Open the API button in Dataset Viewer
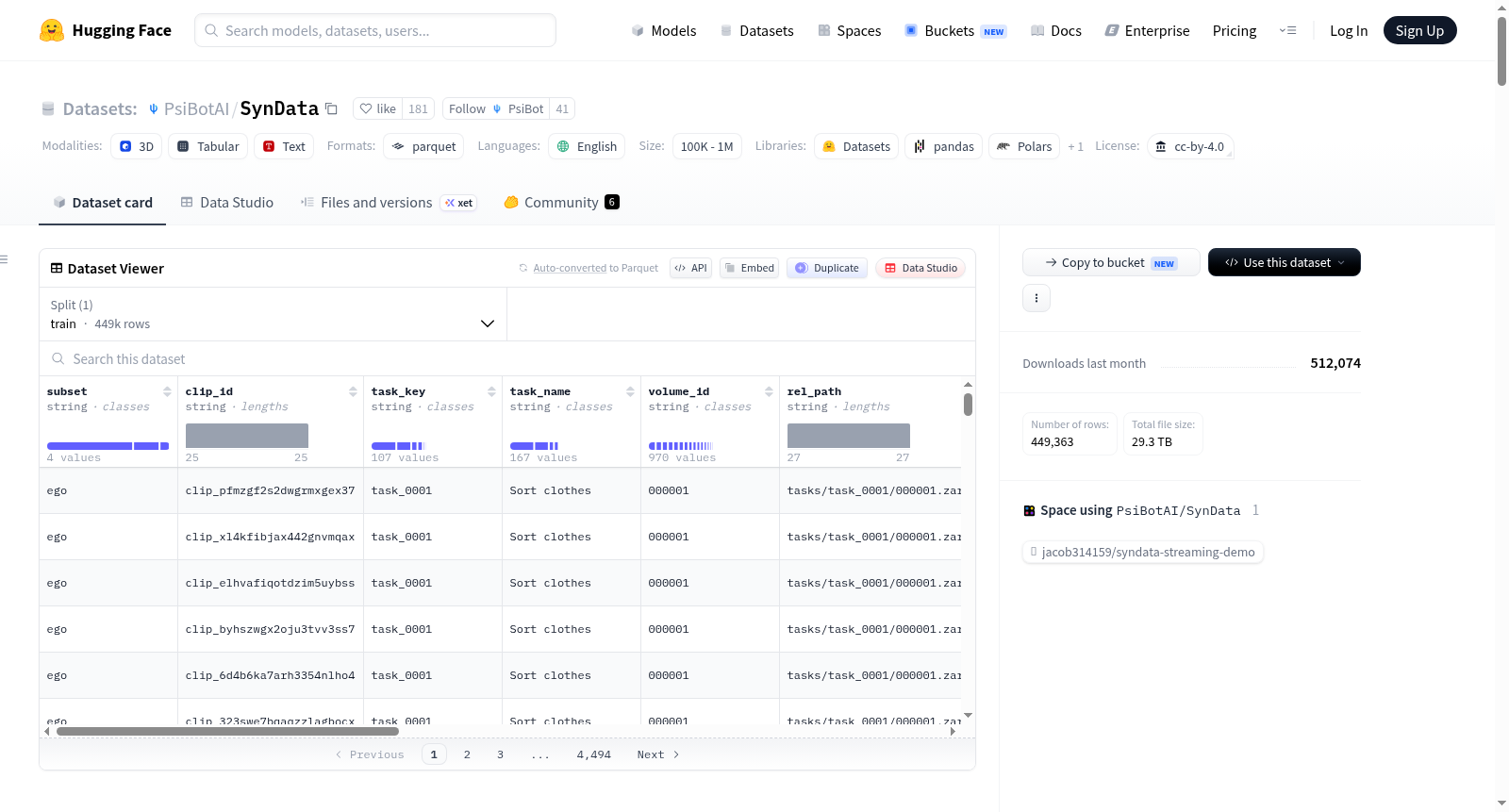 tap(690, 268)
